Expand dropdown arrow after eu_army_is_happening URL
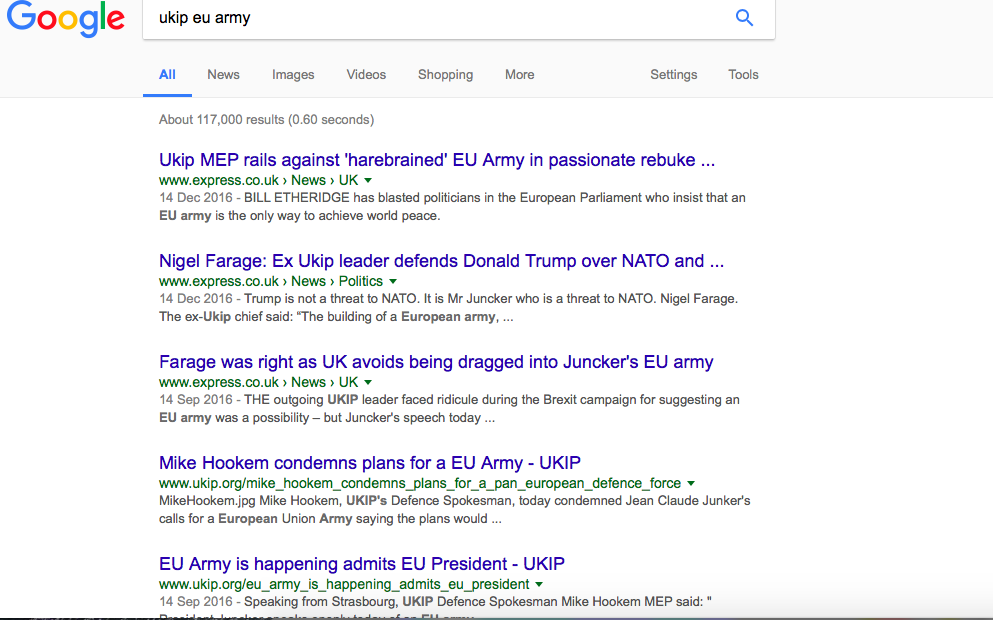 click(539, 584)
